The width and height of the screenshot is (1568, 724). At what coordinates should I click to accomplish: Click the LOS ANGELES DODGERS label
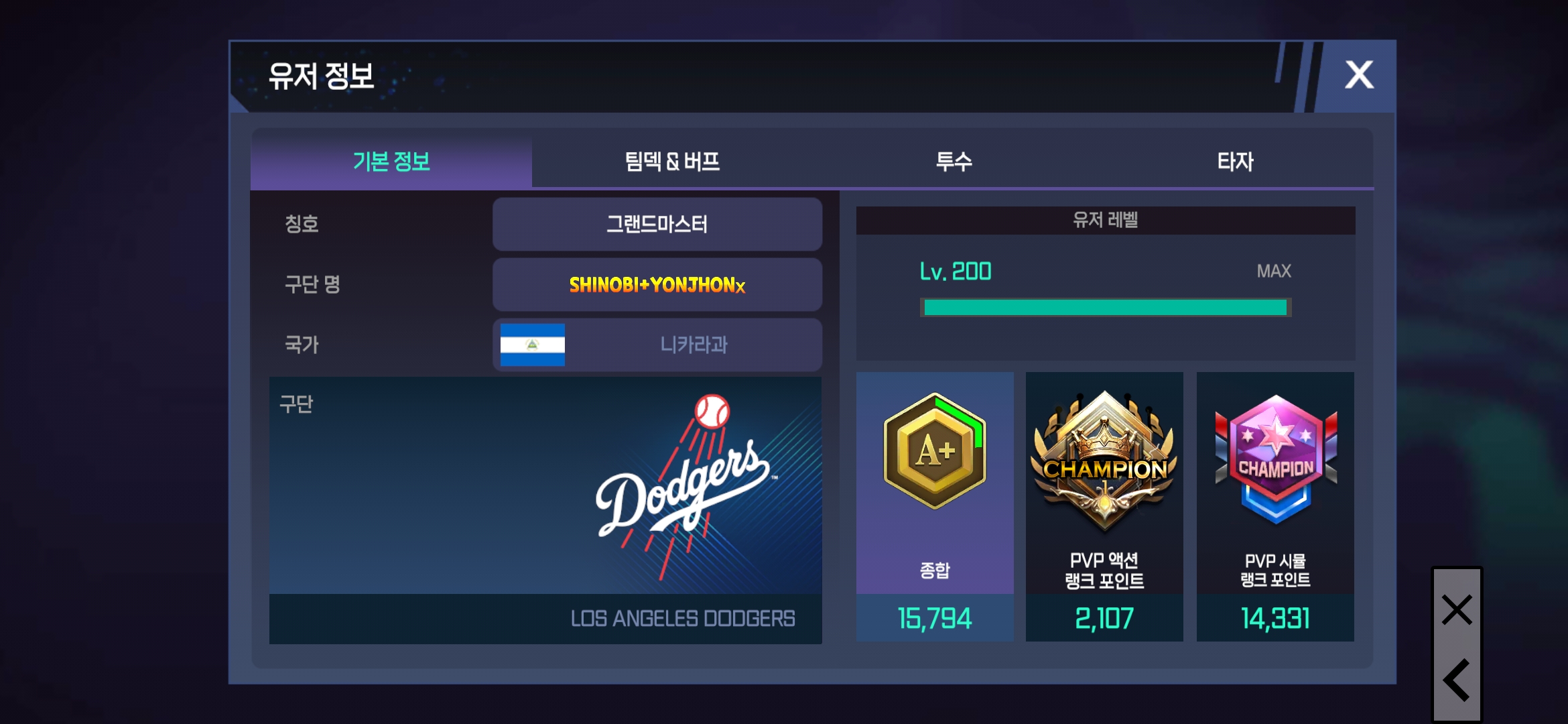[683, 618]
